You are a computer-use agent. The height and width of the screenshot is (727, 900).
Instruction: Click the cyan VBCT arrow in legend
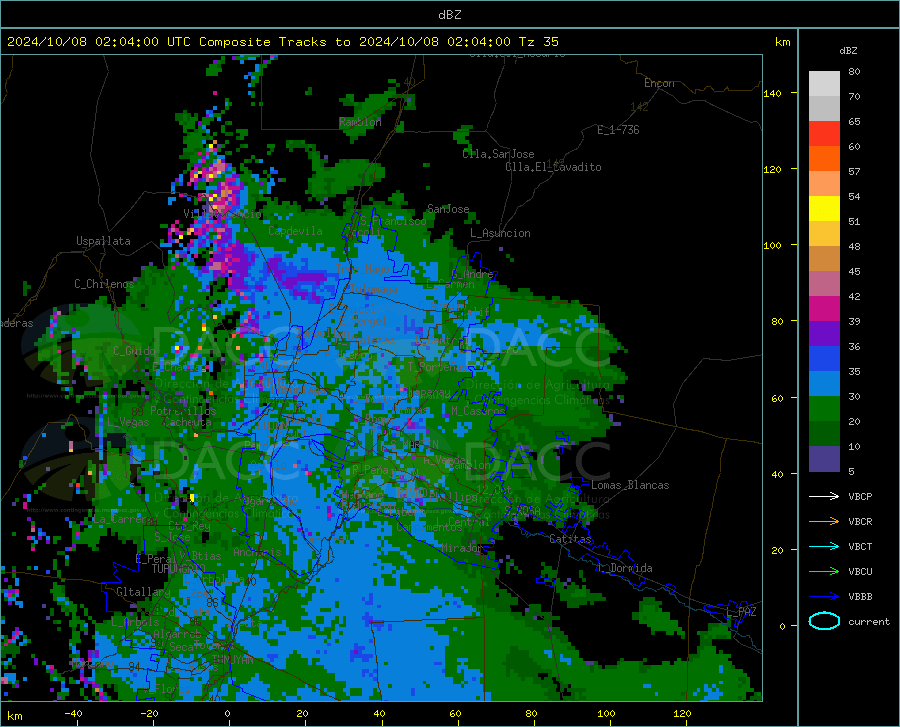[824, 546]
